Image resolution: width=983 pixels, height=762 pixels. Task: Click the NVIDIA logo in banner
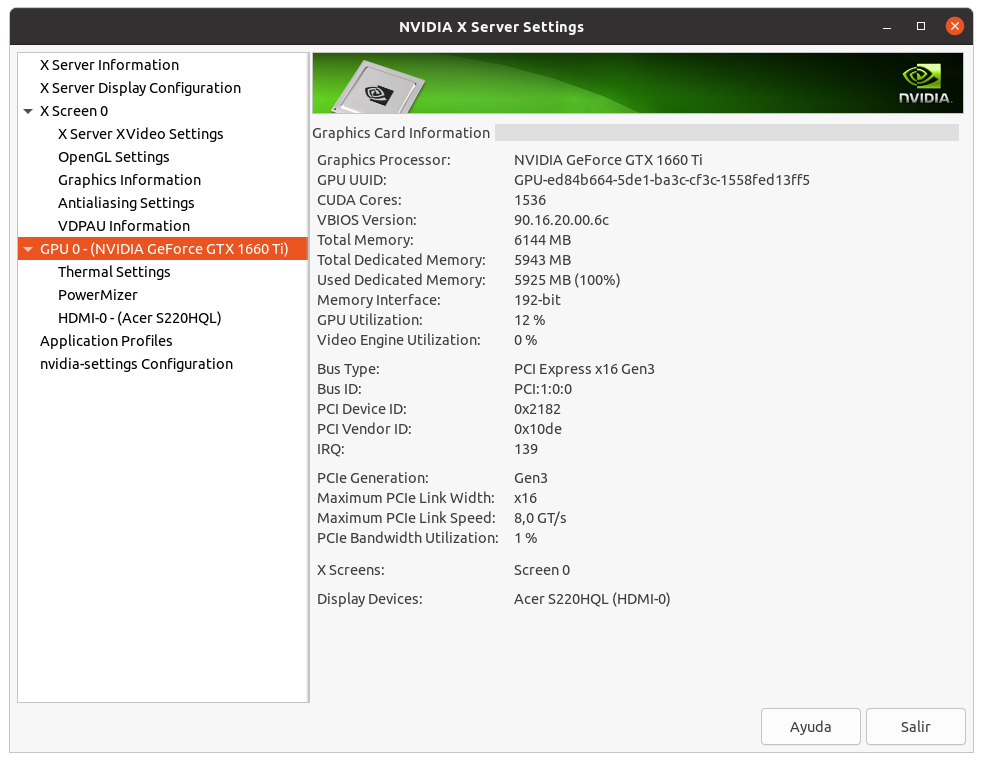click(x=925, y=84)
